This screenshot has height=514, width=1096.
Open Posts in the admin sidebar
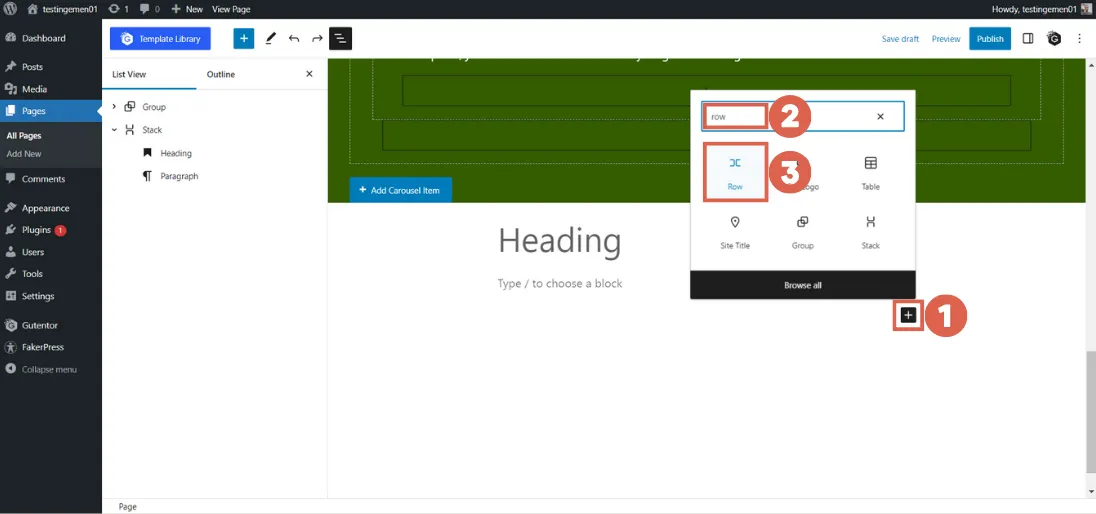pos(32,67)
